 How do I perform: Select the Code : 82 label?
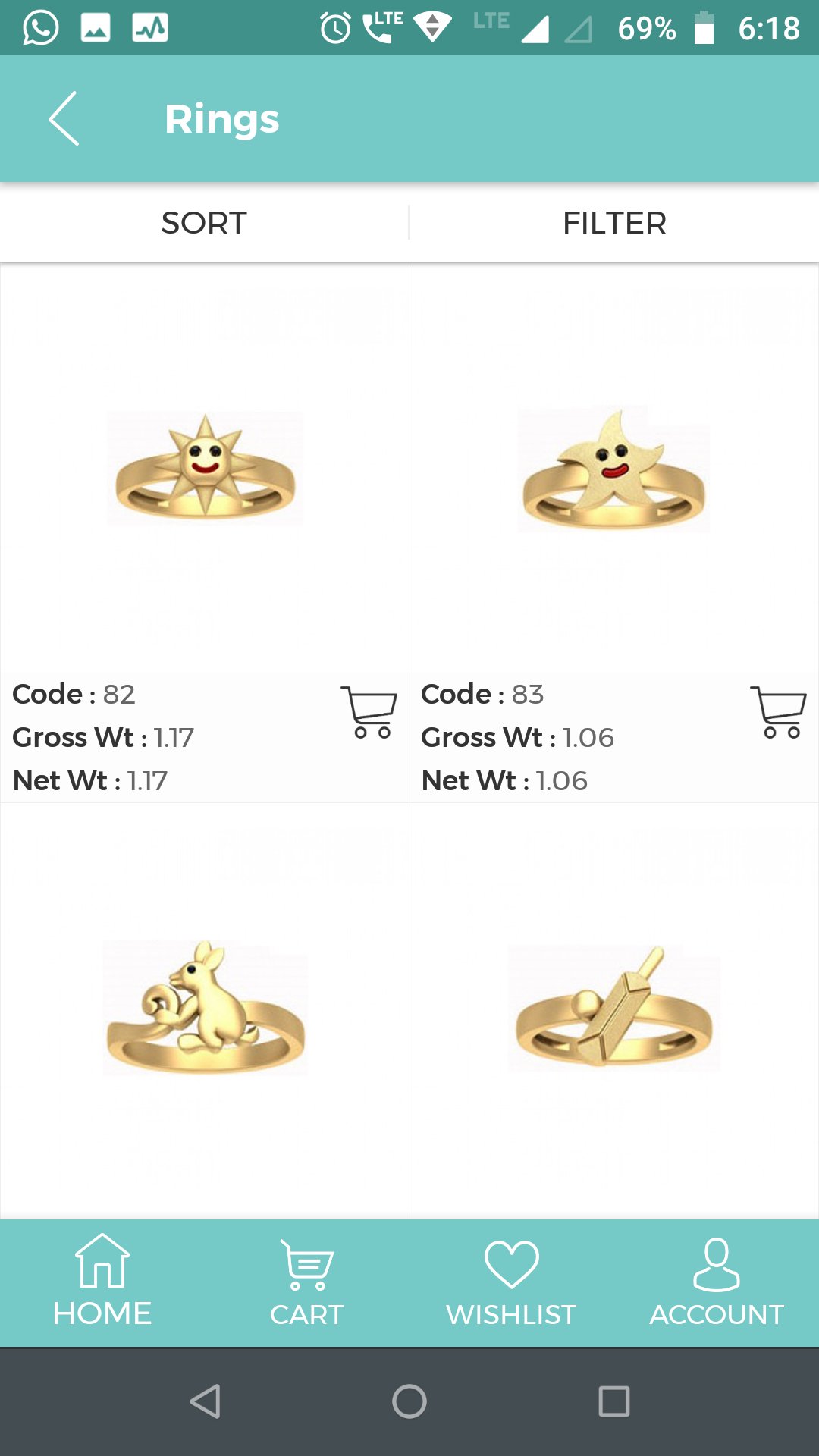coord(74,694)
